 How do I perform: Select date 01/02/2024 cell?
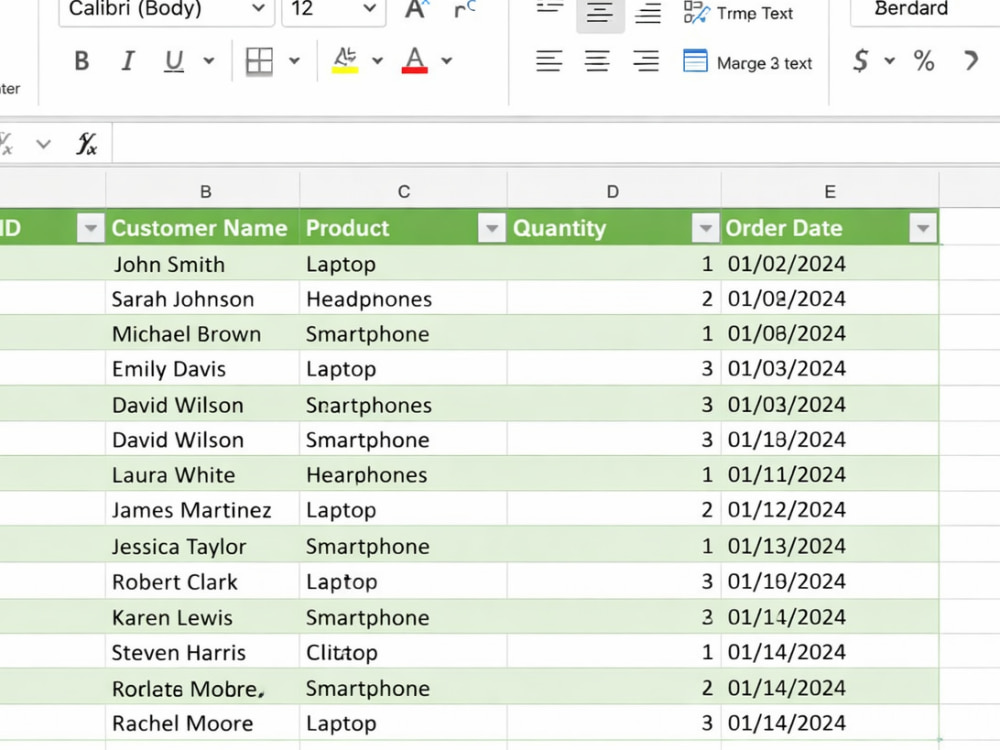click(x=830, y=264)
